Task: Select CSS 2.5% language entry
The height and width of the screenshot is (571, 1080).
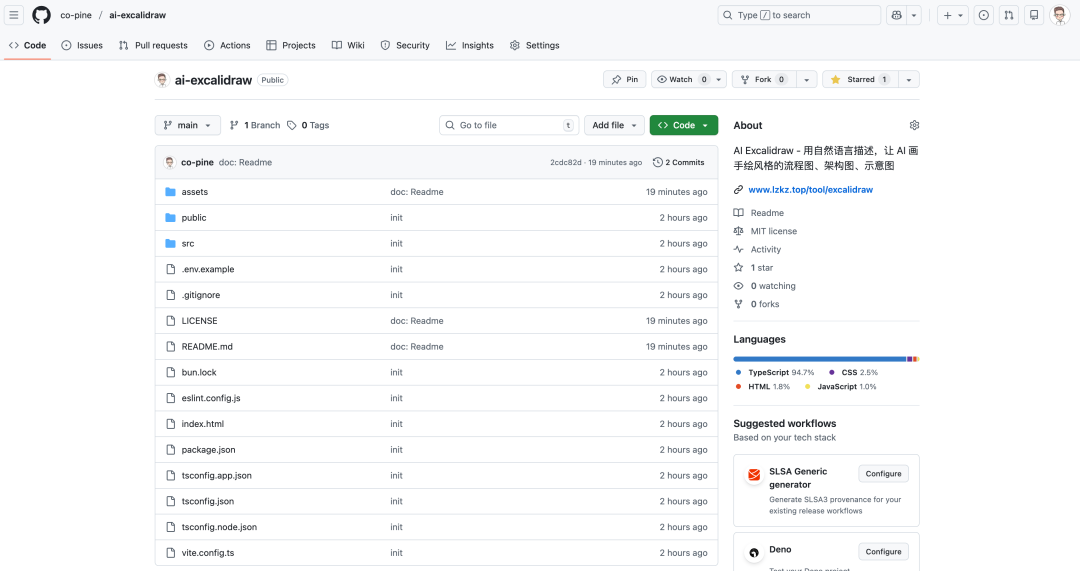Action: click(853, 373)
